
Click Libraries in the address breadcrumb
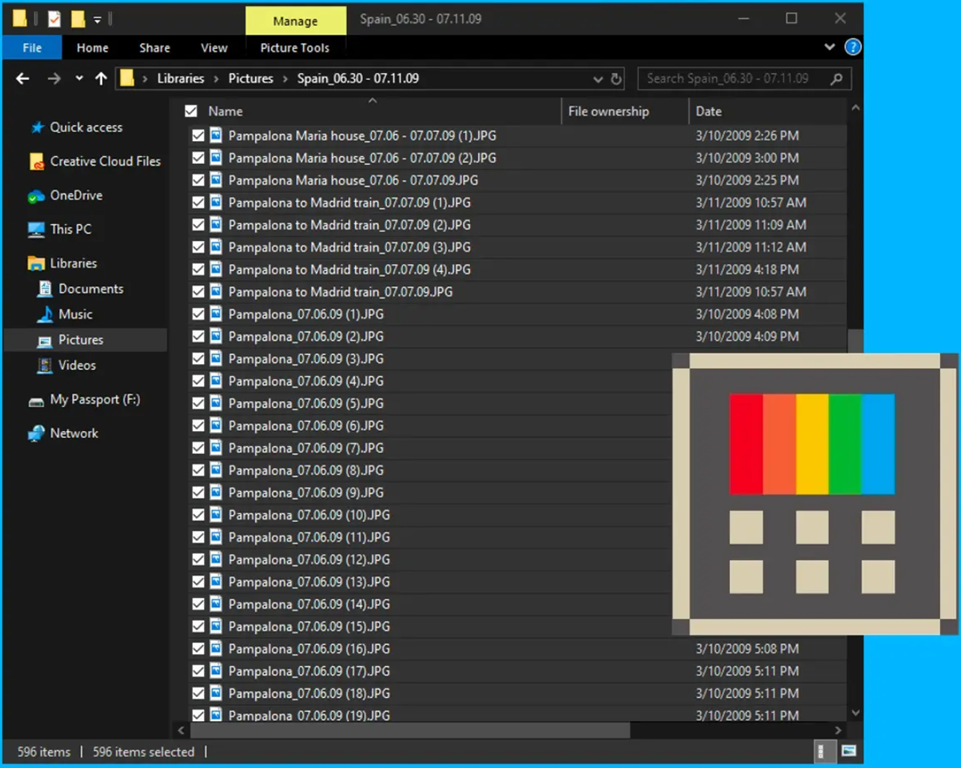click(180, 79)
